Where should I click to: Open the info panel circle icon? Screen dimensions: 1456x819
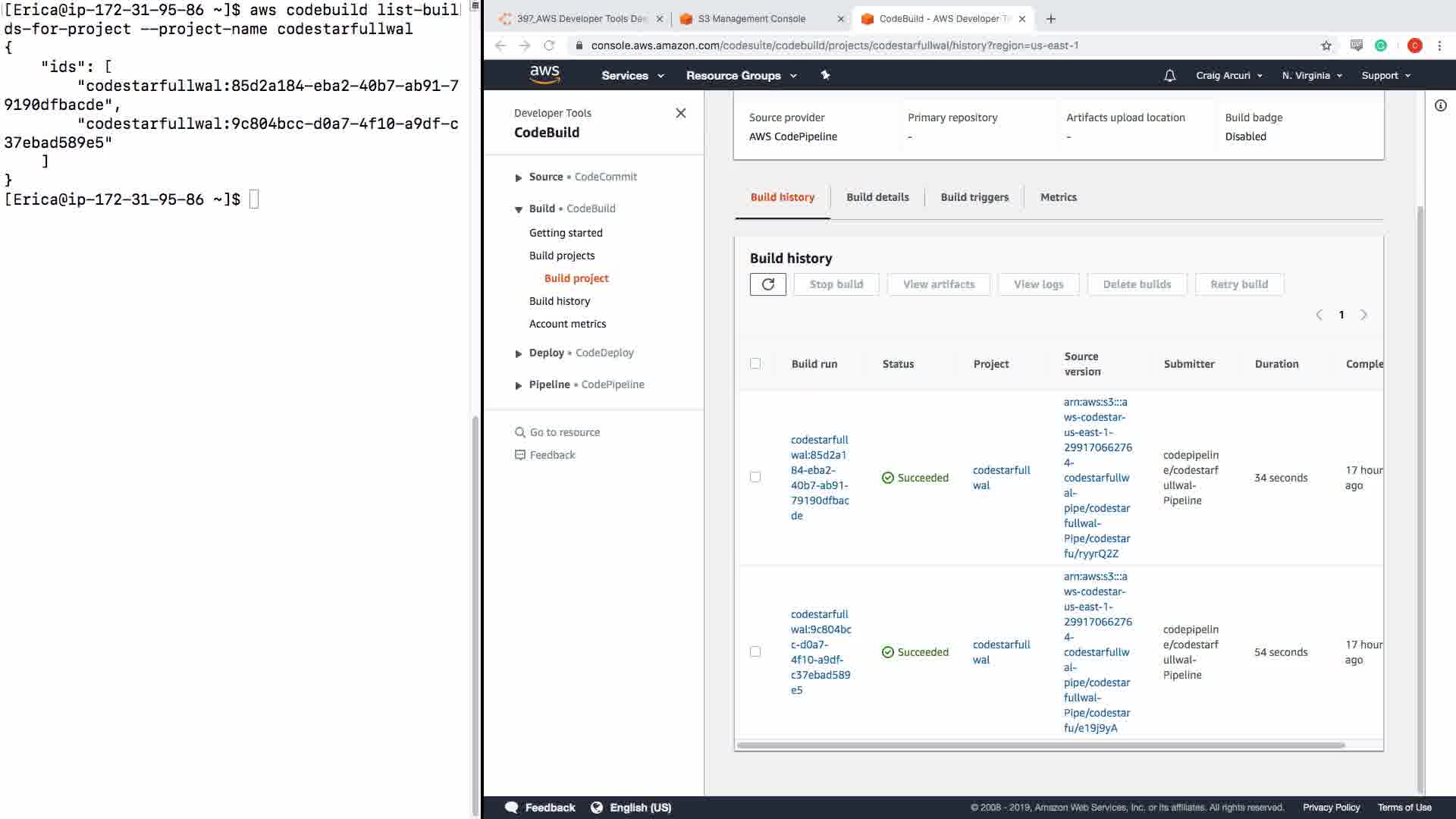(x=1440, y=106)
